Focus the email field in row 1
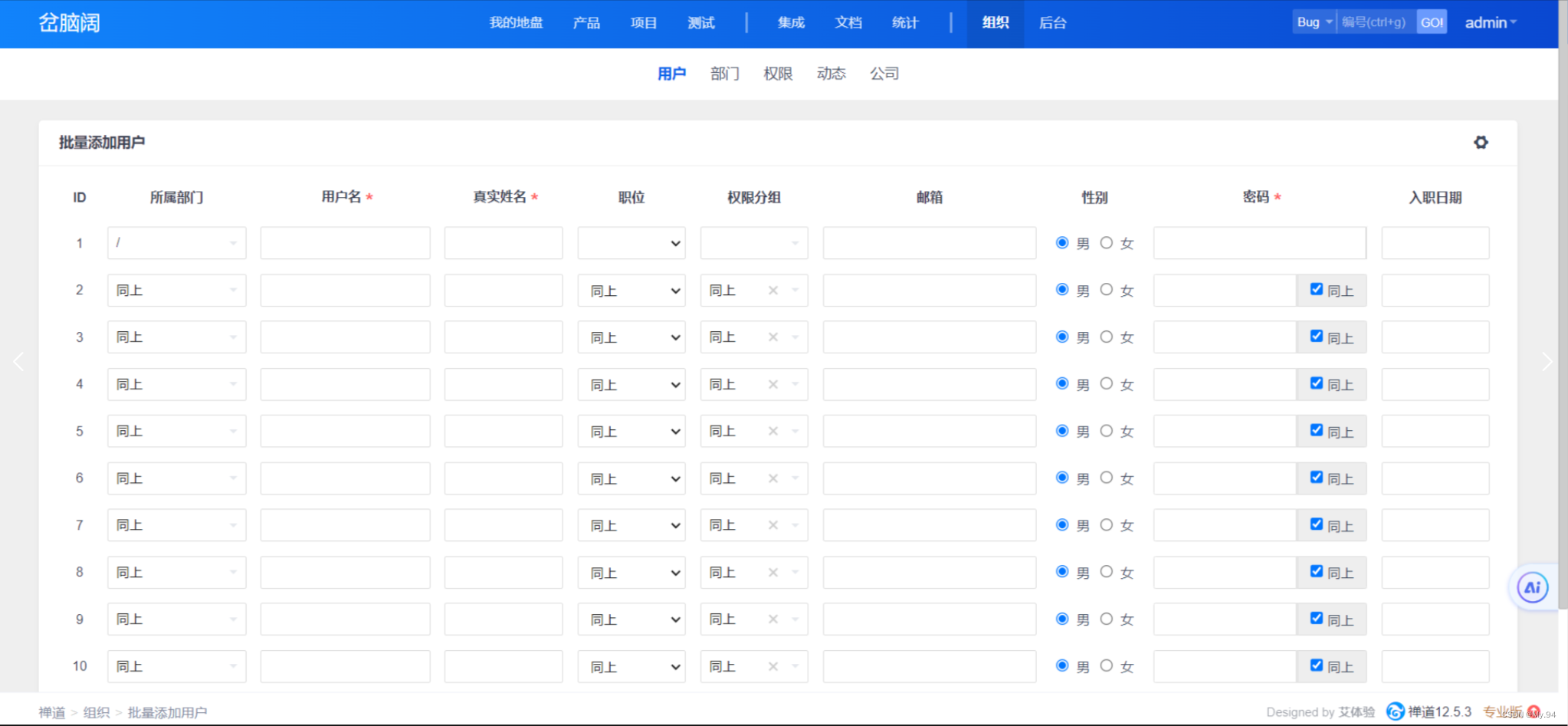This screenshot has height=726, width=1568. click(x=930, y=243)
